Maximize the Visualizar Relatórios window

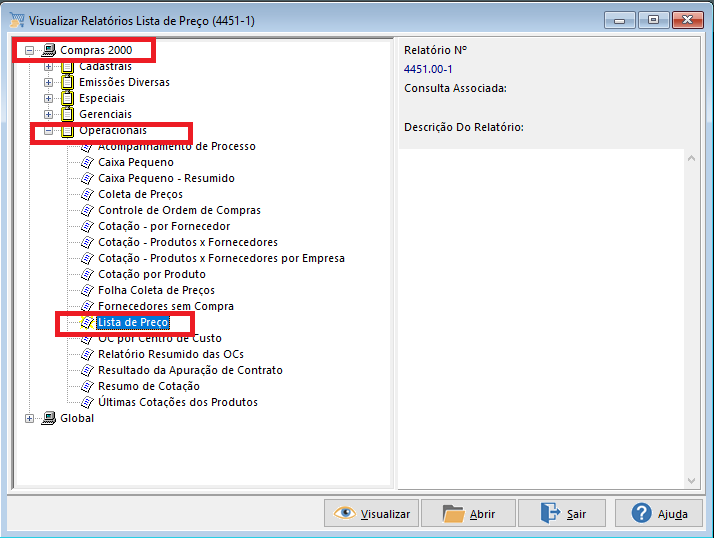point(653,20)
